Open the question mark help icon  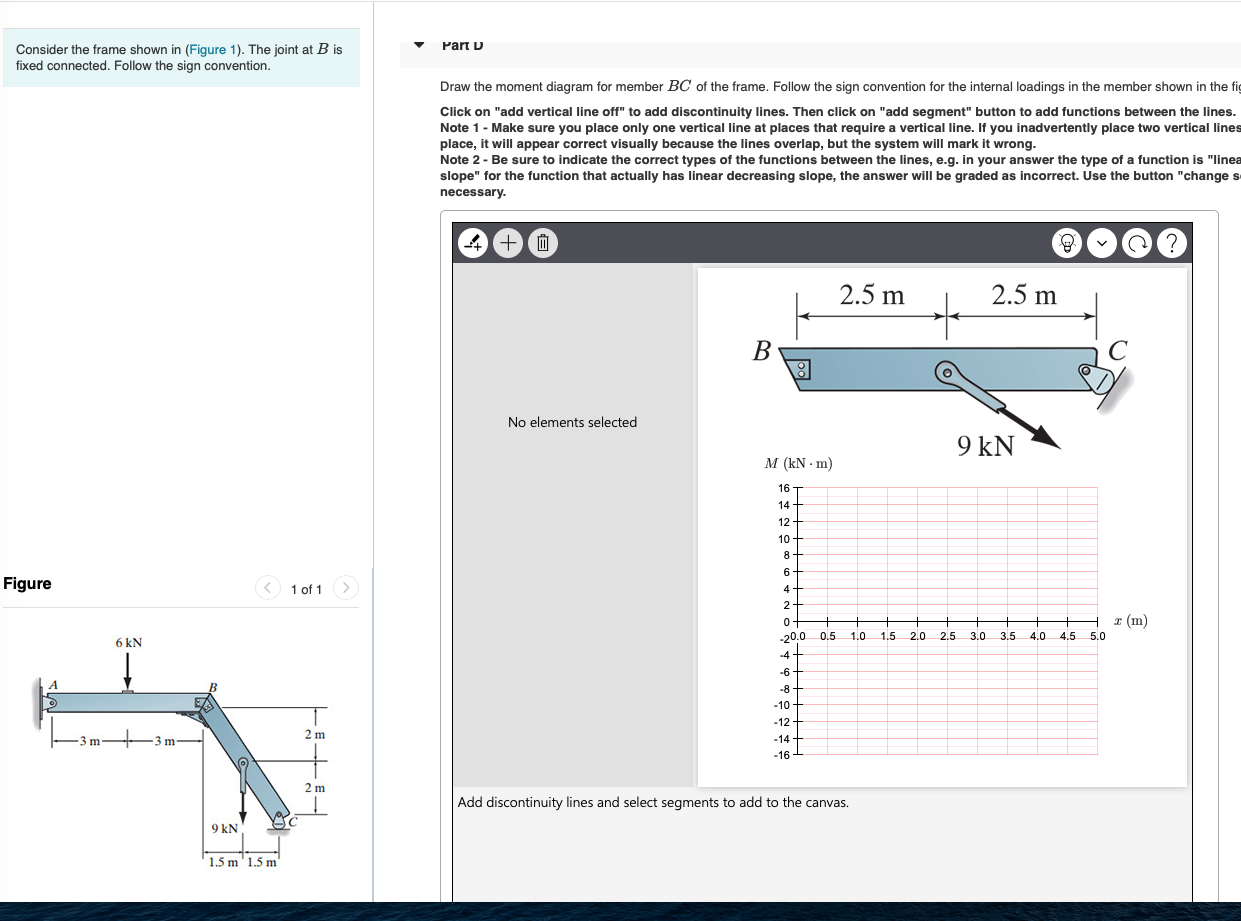[x=1171, y=242]
